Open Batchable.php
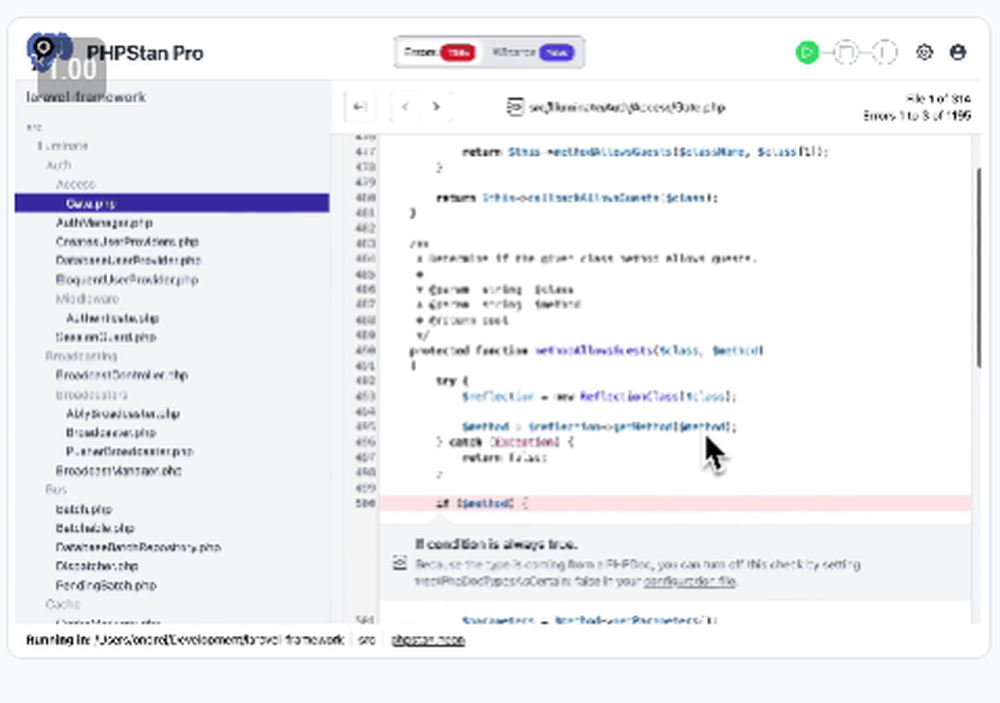1000x703 pixels. (x=94, y=528)
